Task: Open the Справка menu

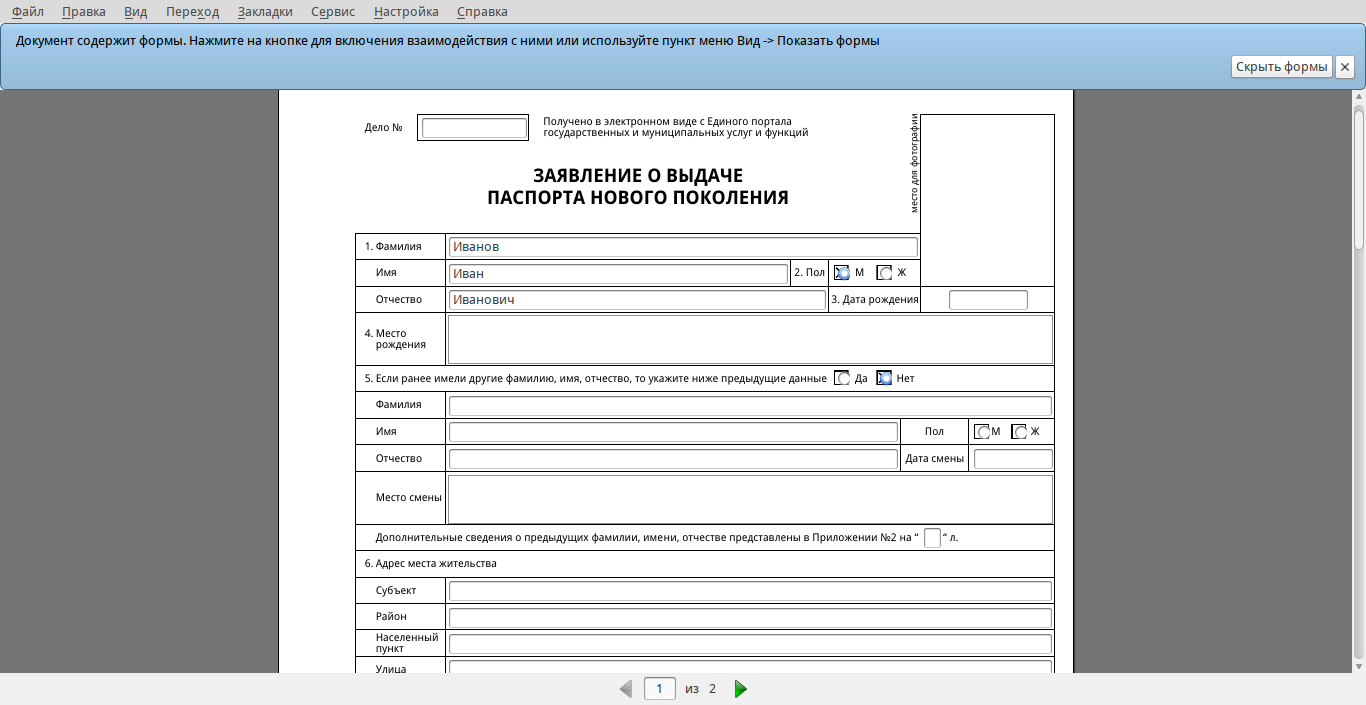Action: pyautogui.click(x=482, y=12)
